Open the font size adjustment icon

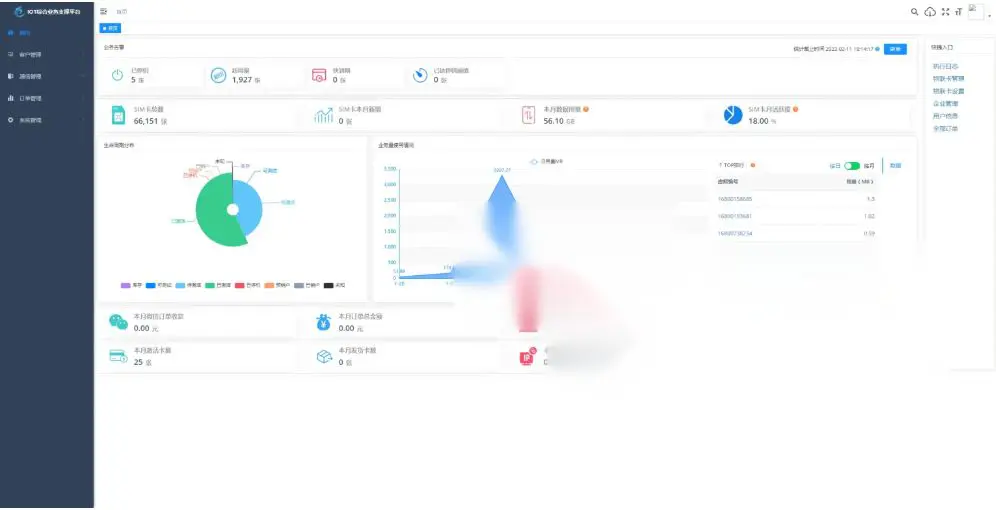[x=958, y=11]
